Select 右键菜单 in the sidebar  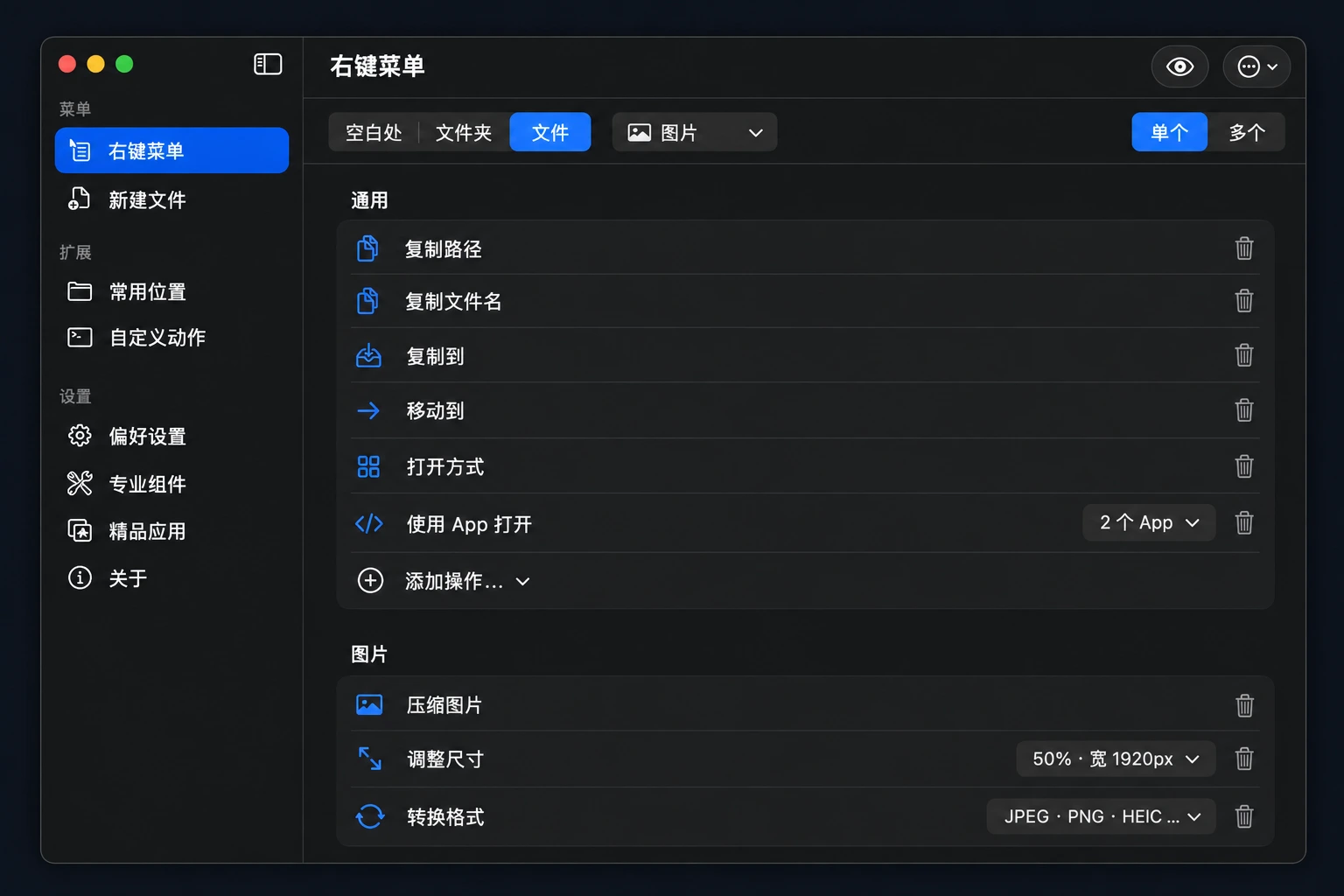coord(171,150)
